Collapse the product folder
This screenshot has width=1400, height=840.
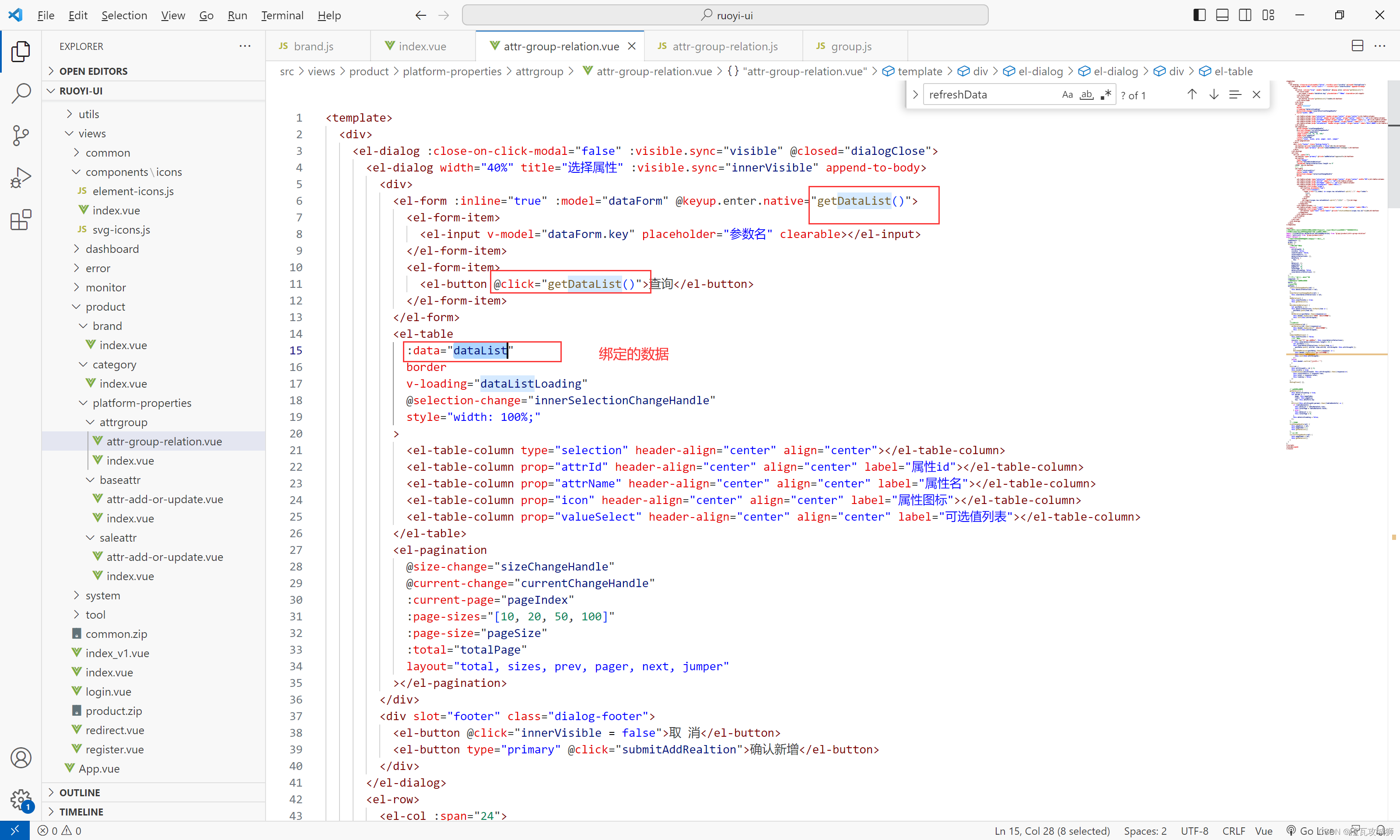[154, 306]
